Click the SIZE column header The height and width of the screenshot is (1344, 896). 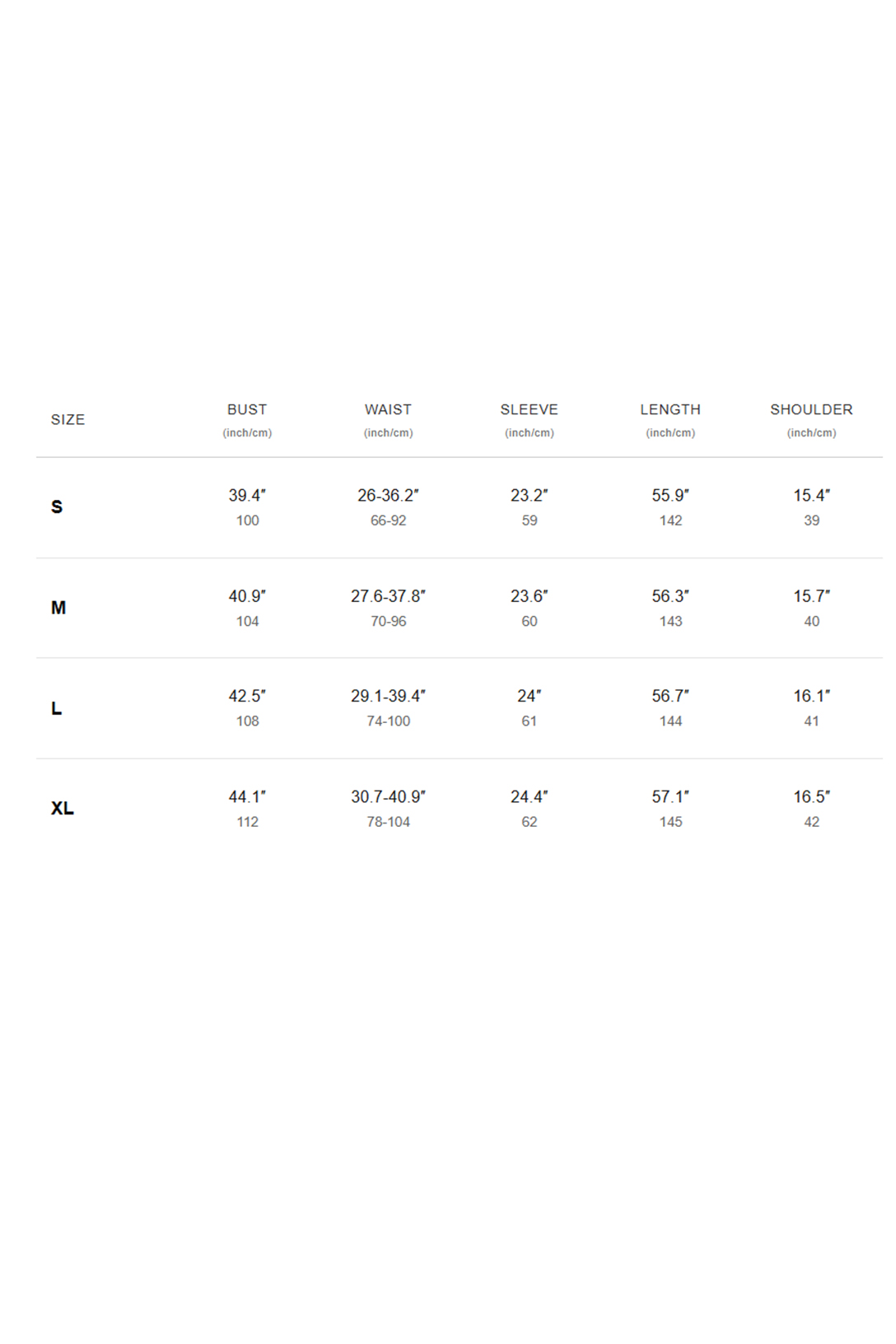[68, 419]
